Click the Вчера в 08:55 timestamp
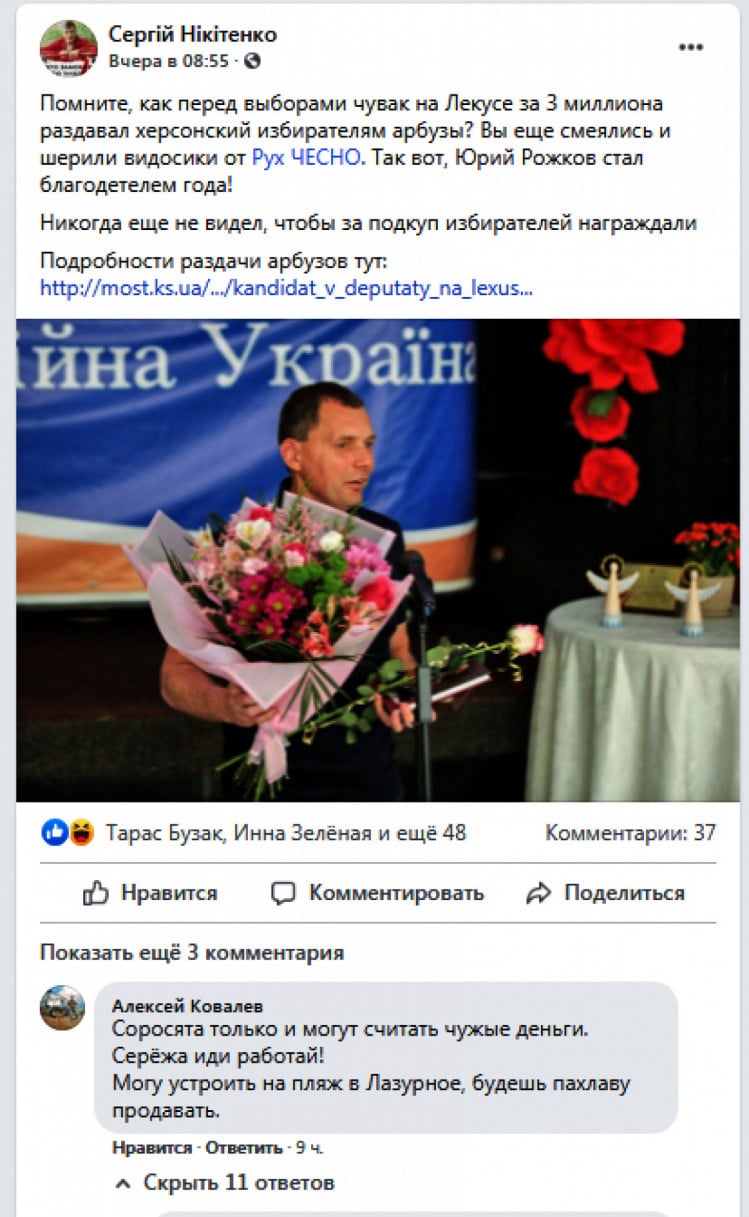Screen dimensions: 749x1217 [169, 61]
